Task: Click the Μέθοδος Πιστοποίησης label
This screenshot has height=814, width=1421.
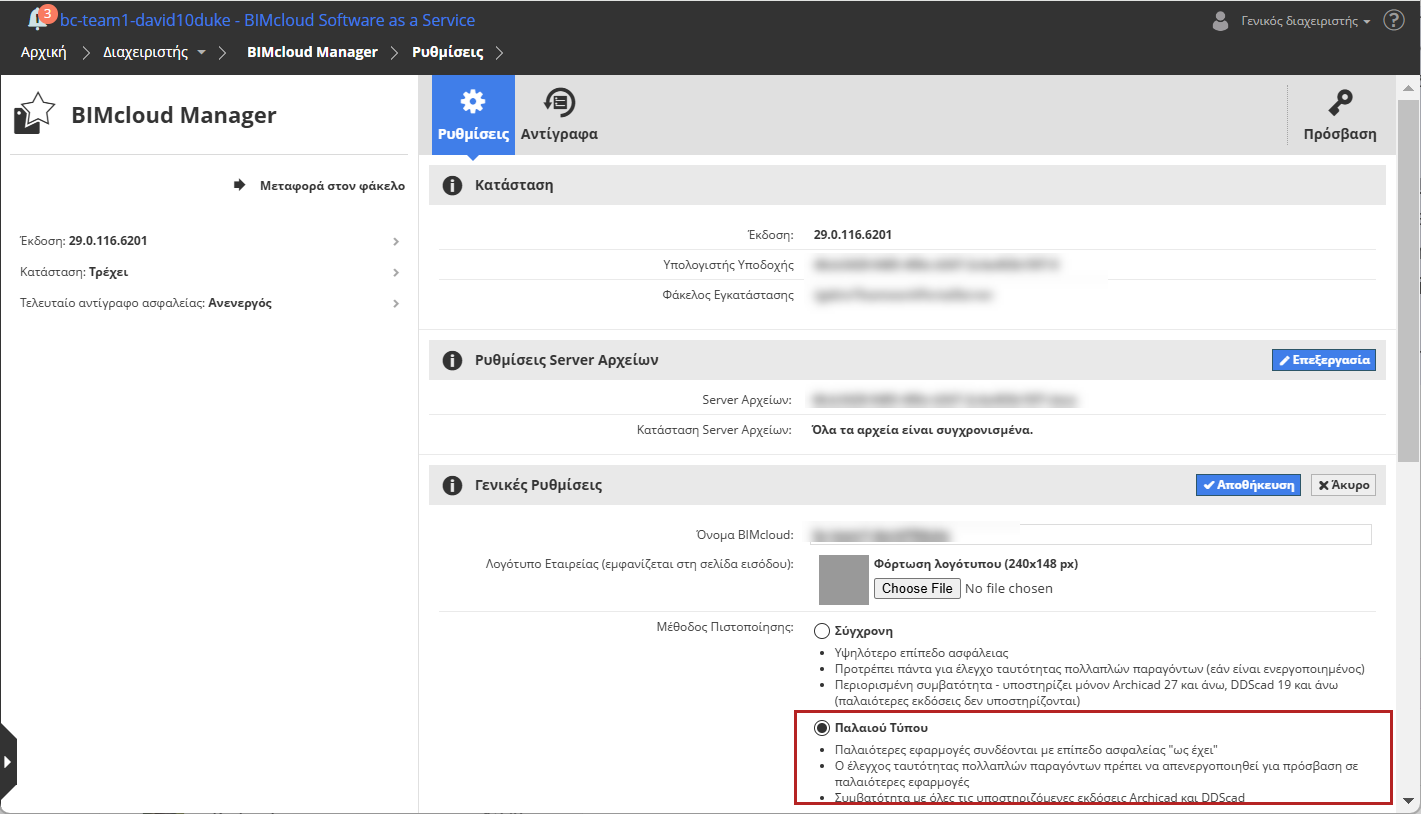Action: 725,628
